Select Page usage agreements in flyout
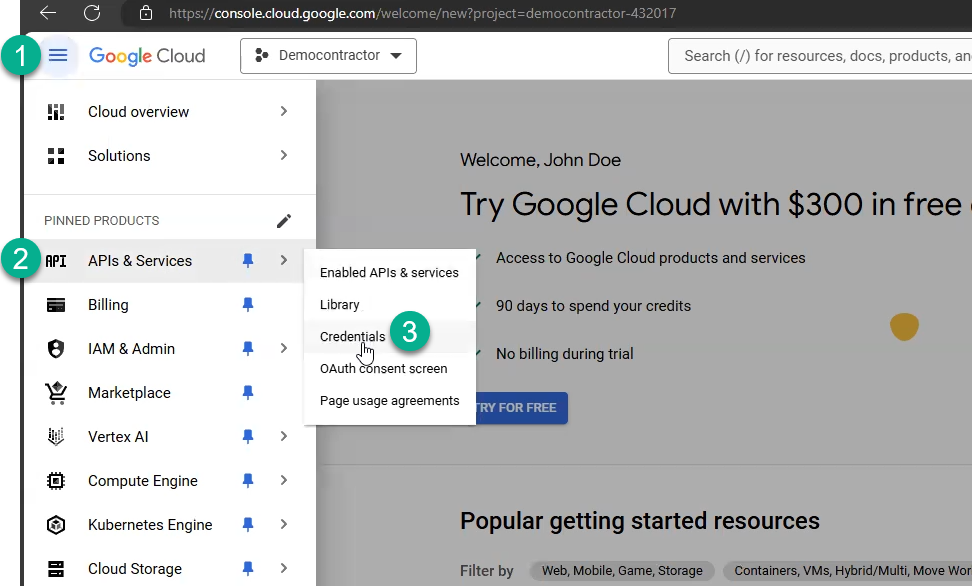The height and width of the screenshot is (586, 972). pyautogui.click(x=389, y=401)
